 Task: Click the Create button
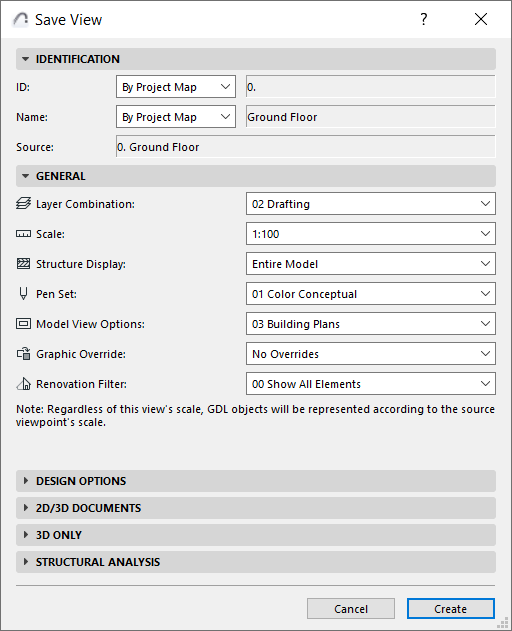click(450, 608)
